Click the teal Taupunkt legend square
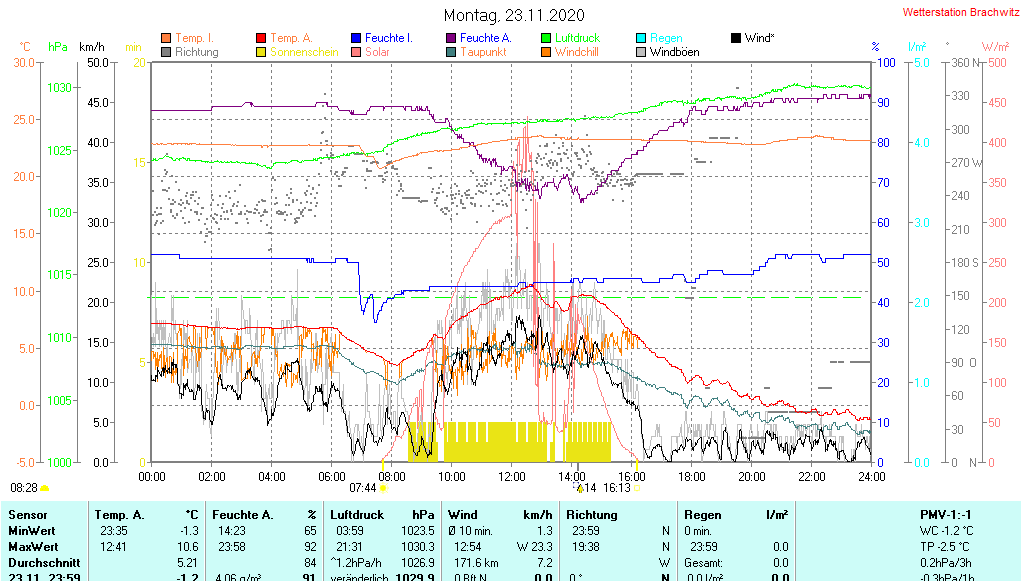Image resolution: width=1021 pixels, height=581 pixels. pos(451,52)
